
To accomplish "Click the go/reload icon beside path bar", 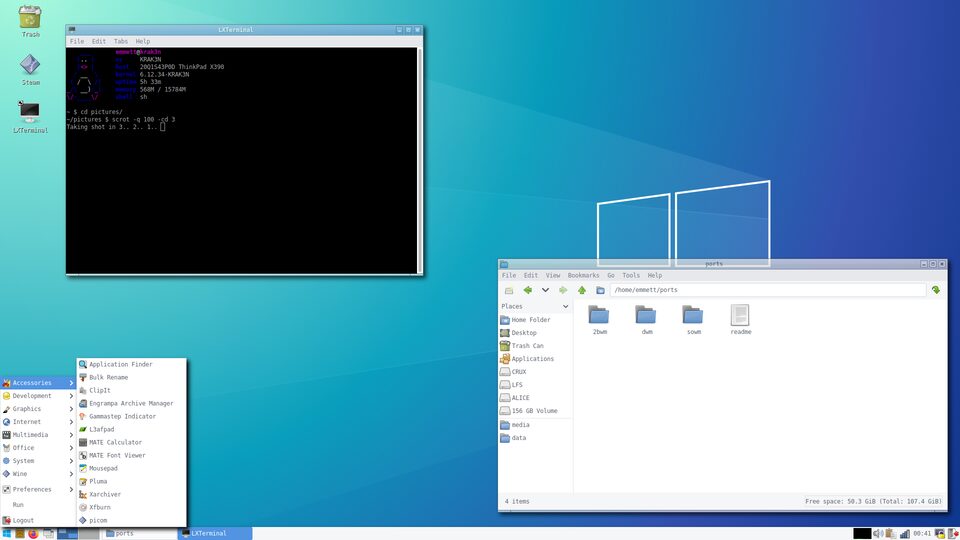I will coord(936,290).
